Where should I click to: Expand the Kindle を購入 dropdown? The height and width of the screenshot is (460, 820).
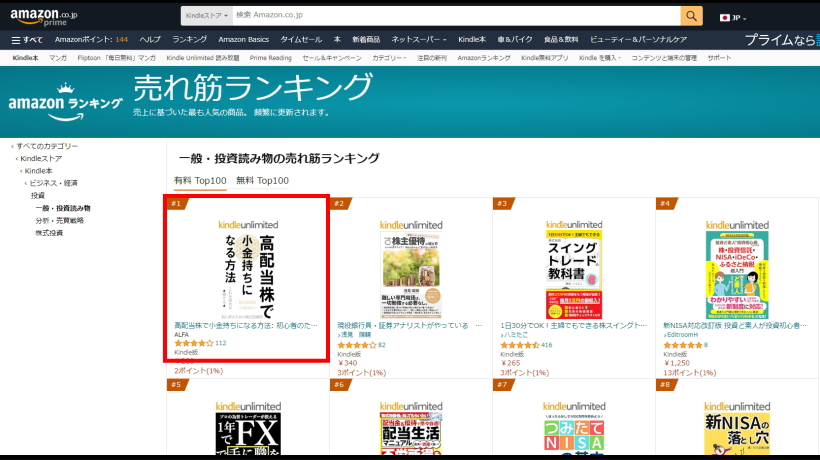[600, 58]
